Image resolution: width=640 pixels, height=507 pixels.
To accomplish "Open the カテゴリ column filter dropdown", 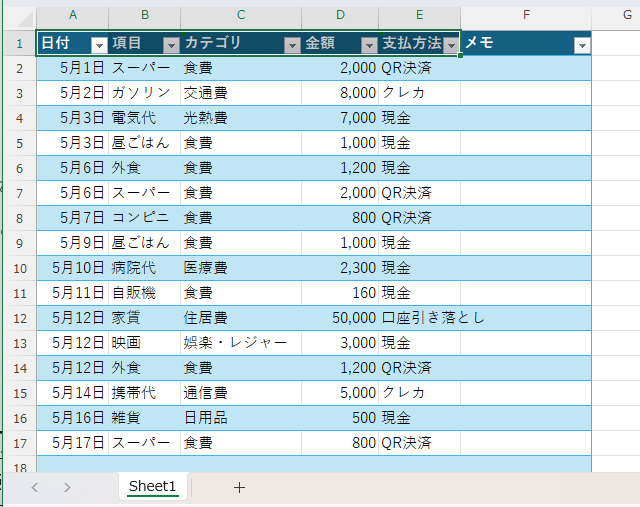I will (x=292, y=45).
